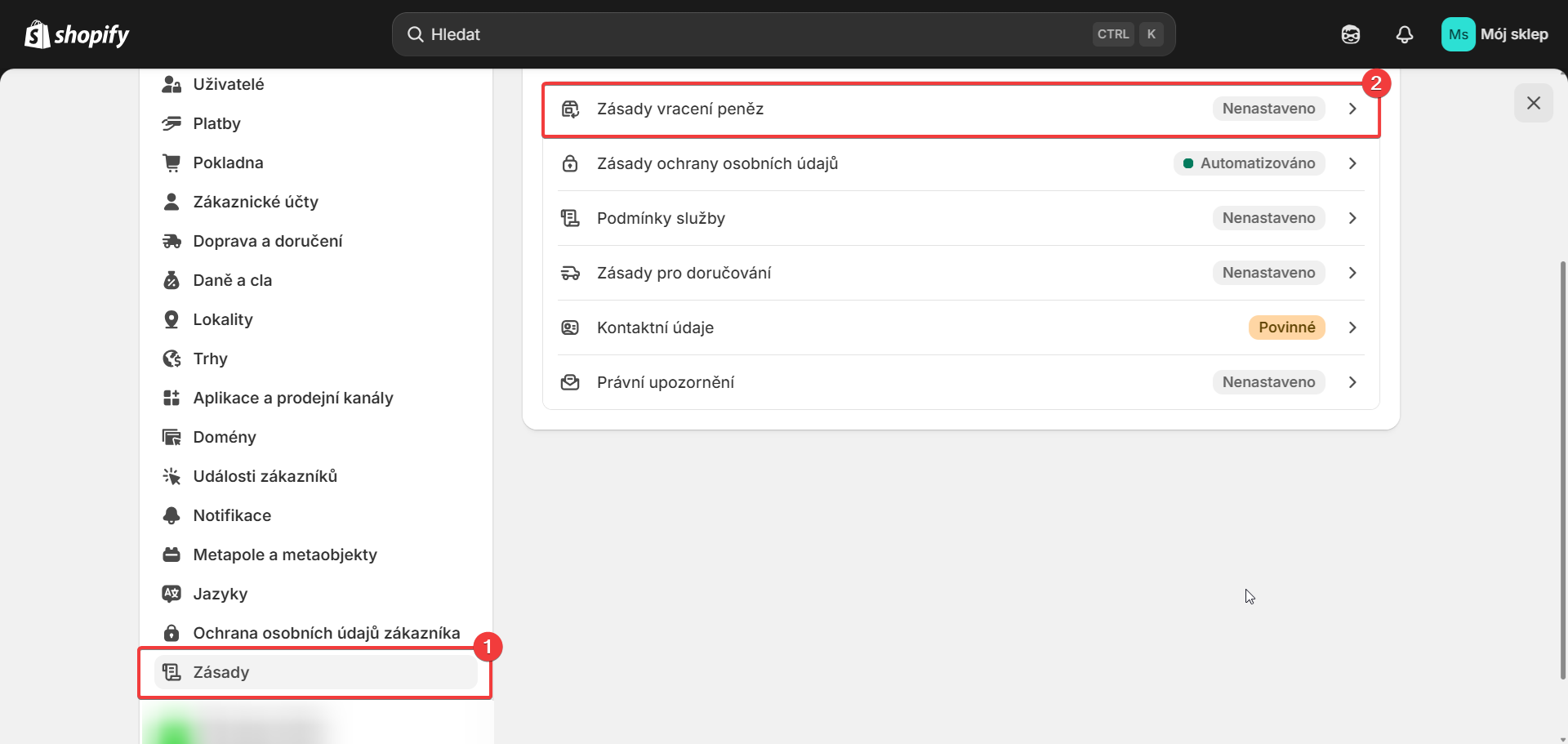
Task: Open the Sidekick assistant icon
Action: [x=1350, y=34]
